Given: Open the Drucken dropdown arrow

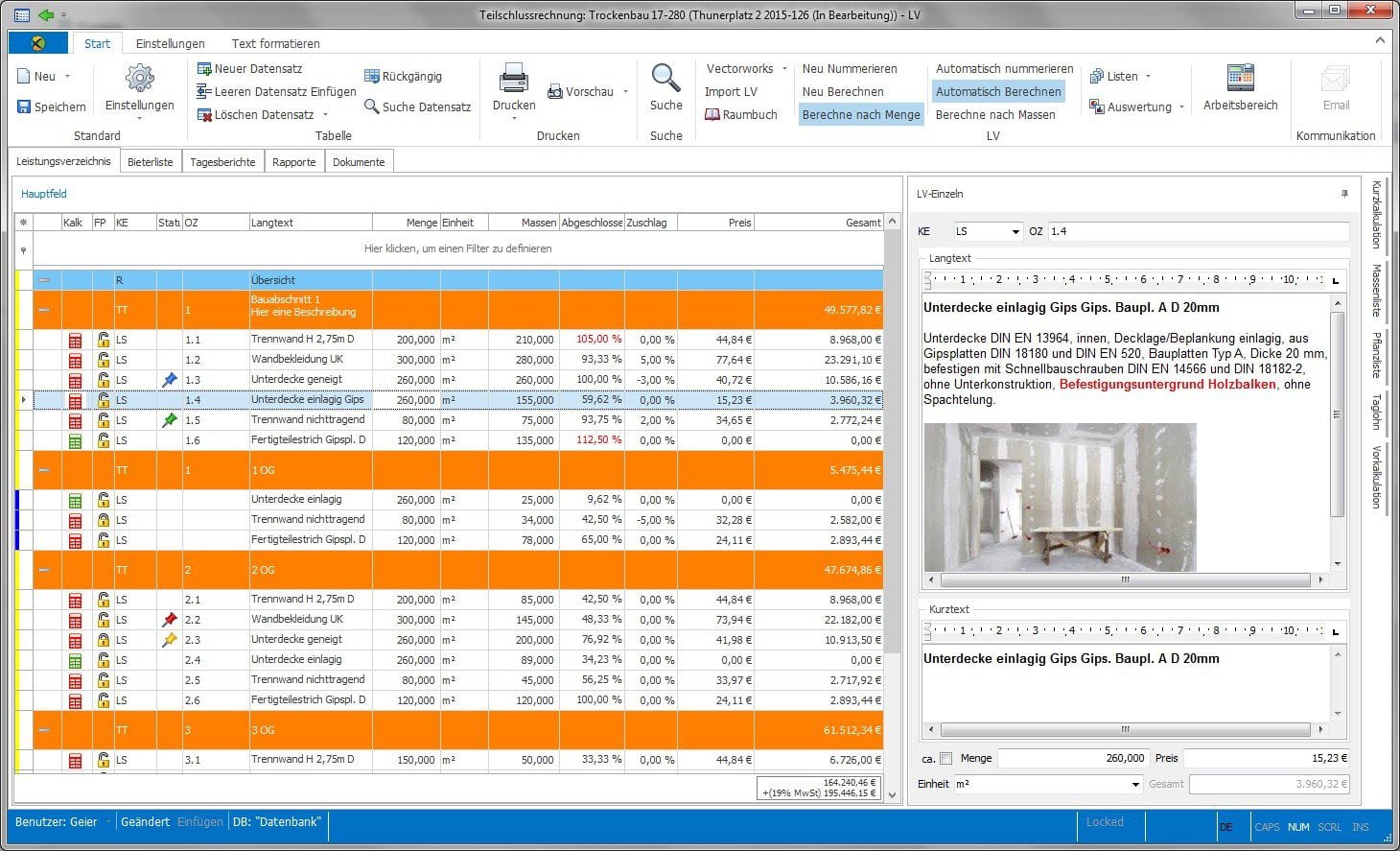Looking at the screenshot, I should pos(514,119).
